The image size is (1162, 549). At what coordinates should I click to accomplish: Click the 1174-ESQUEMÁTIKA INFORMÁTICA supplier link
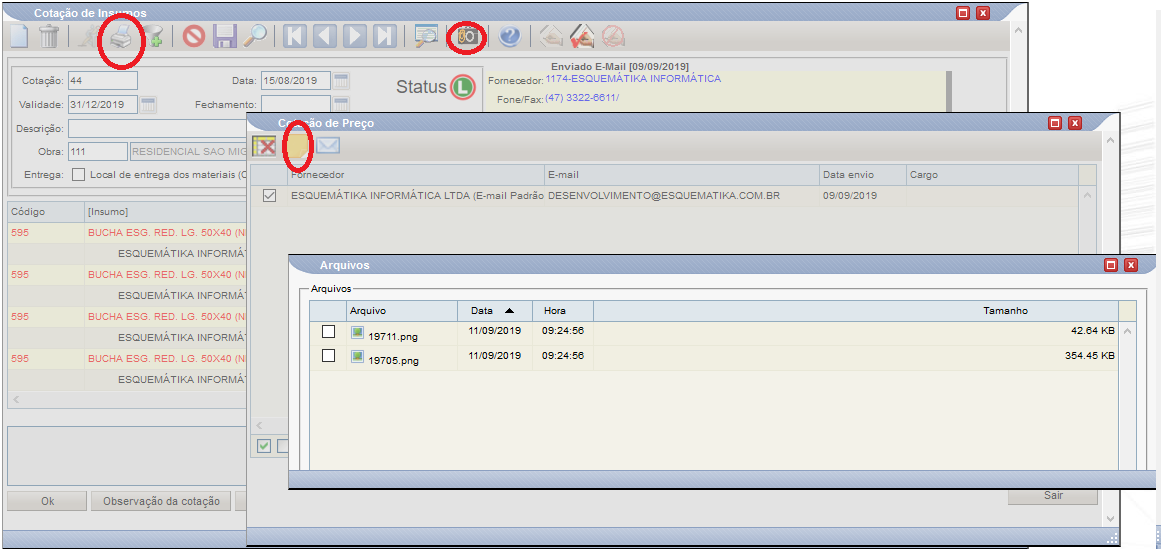[x=633, y=79]
